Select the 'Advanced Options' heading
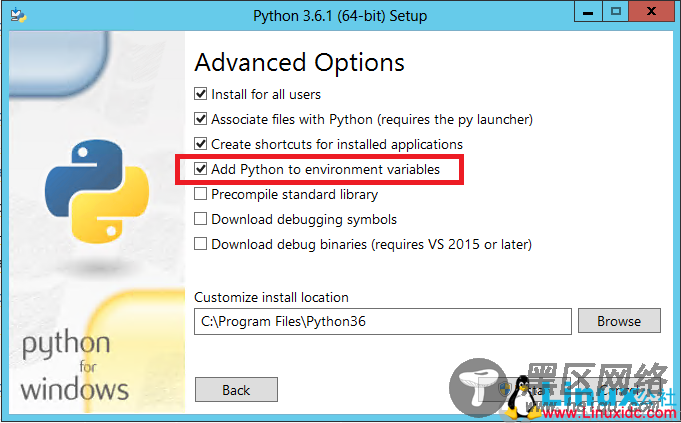This screenshot has width=681, height=423. point(300,63)
